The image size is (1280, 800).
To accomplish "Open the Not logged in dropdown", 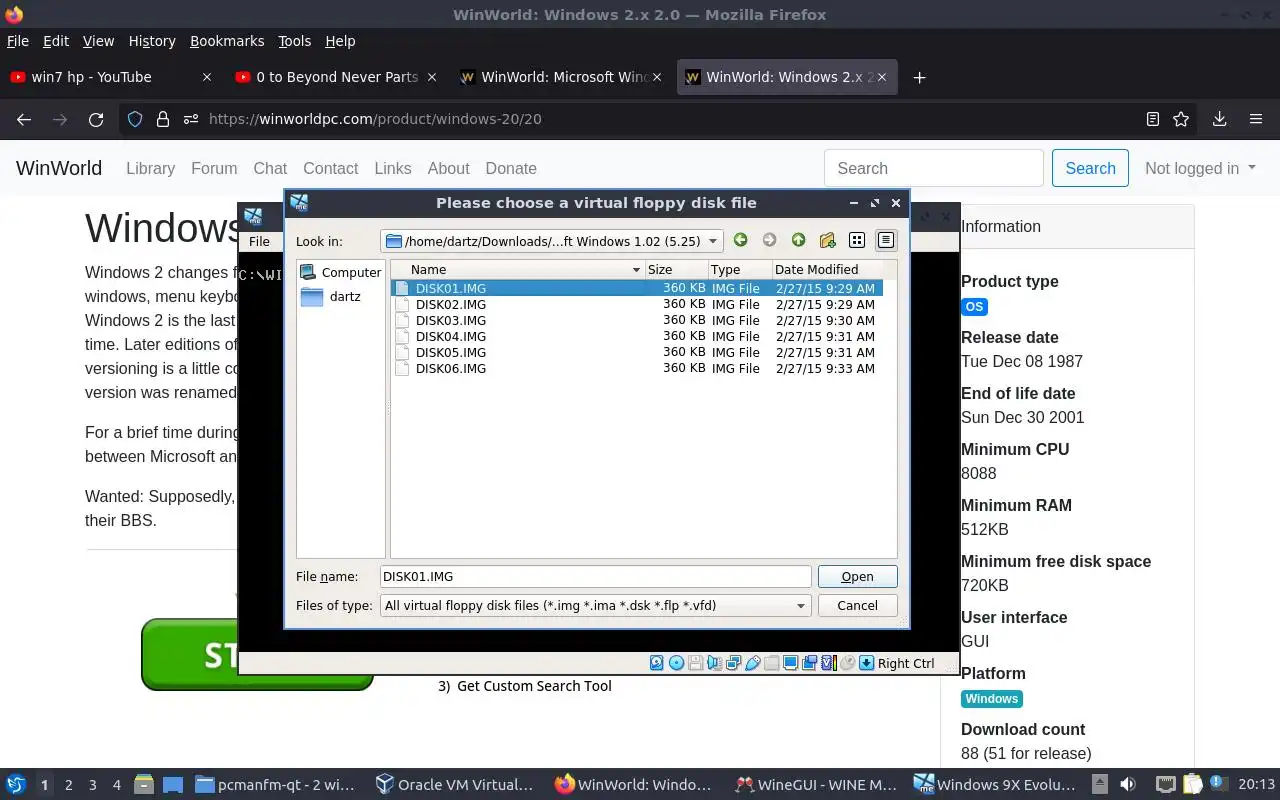I will tap(1200, 168).
